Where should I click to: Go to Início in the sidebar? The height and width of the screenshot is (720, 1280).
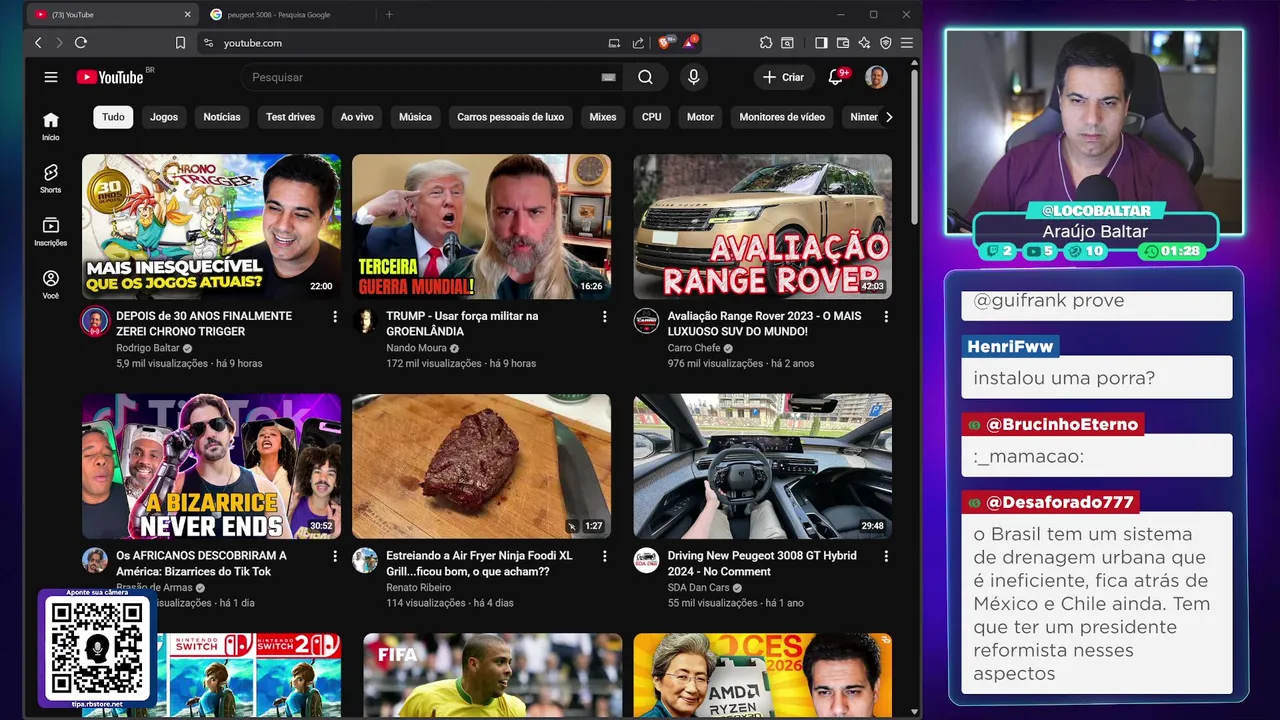51,126
